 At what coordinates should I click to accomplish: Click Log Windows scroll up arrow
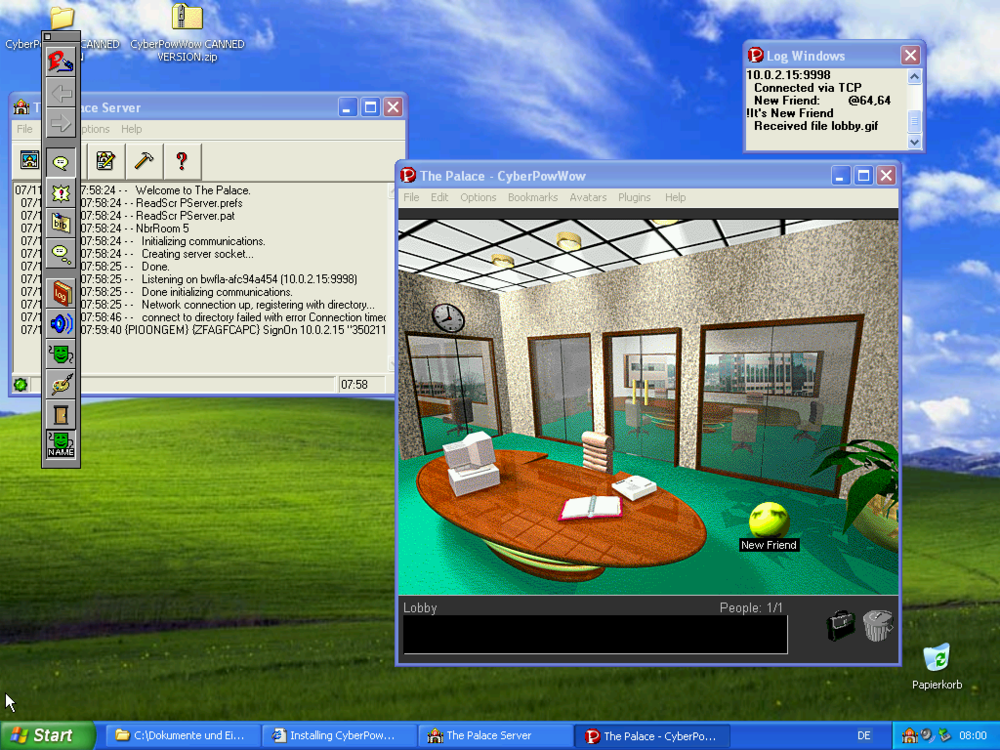914,77
